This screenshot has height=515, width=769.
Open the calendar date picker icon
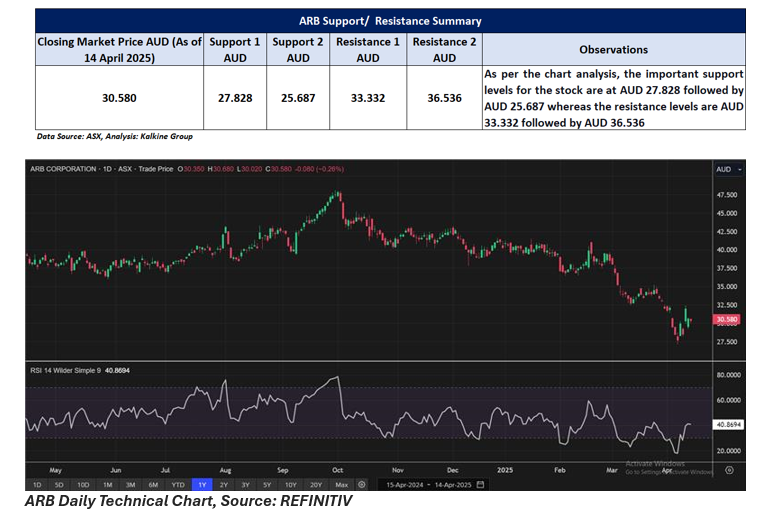click(x=480, y=485)
